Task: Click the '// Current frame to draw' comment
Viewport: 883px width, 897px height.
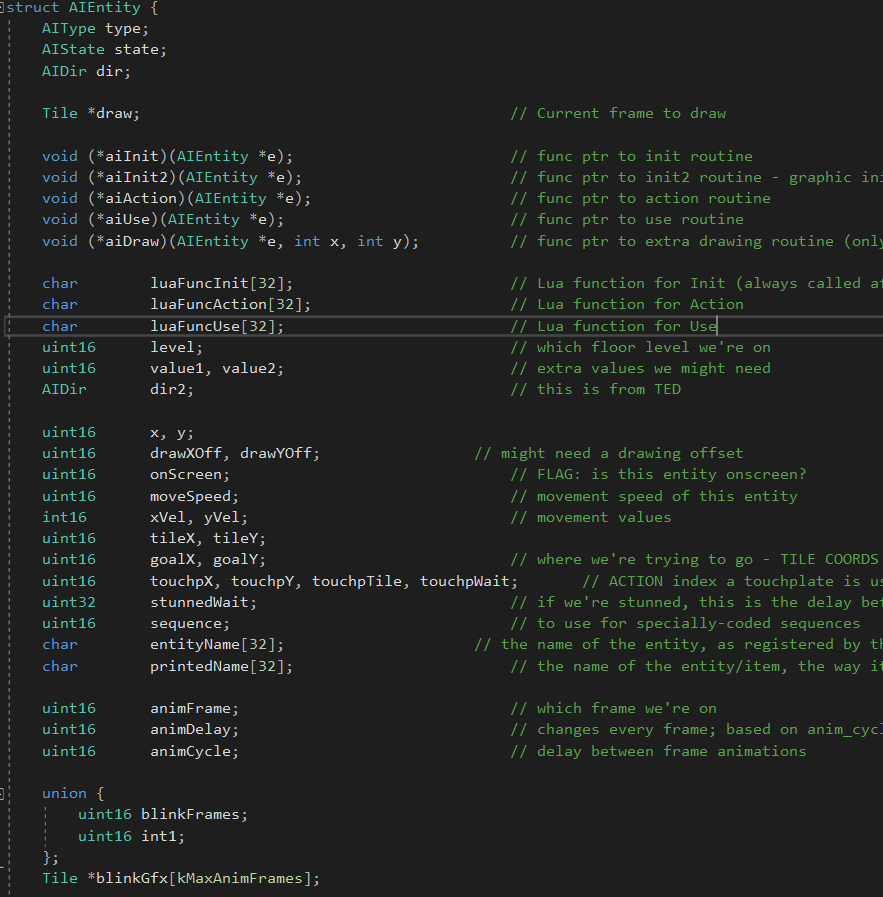Action: 618,113
